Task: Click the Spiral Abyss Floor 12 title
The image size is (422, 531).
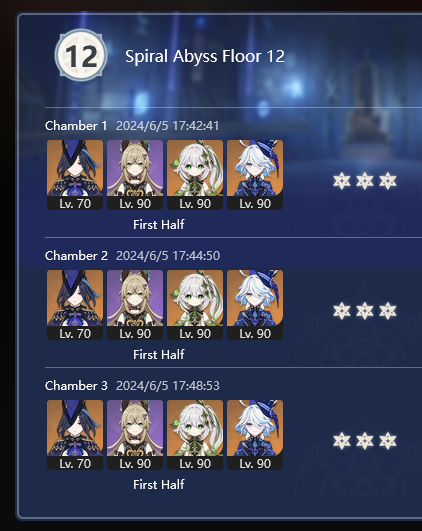Action: coord(205,56)
